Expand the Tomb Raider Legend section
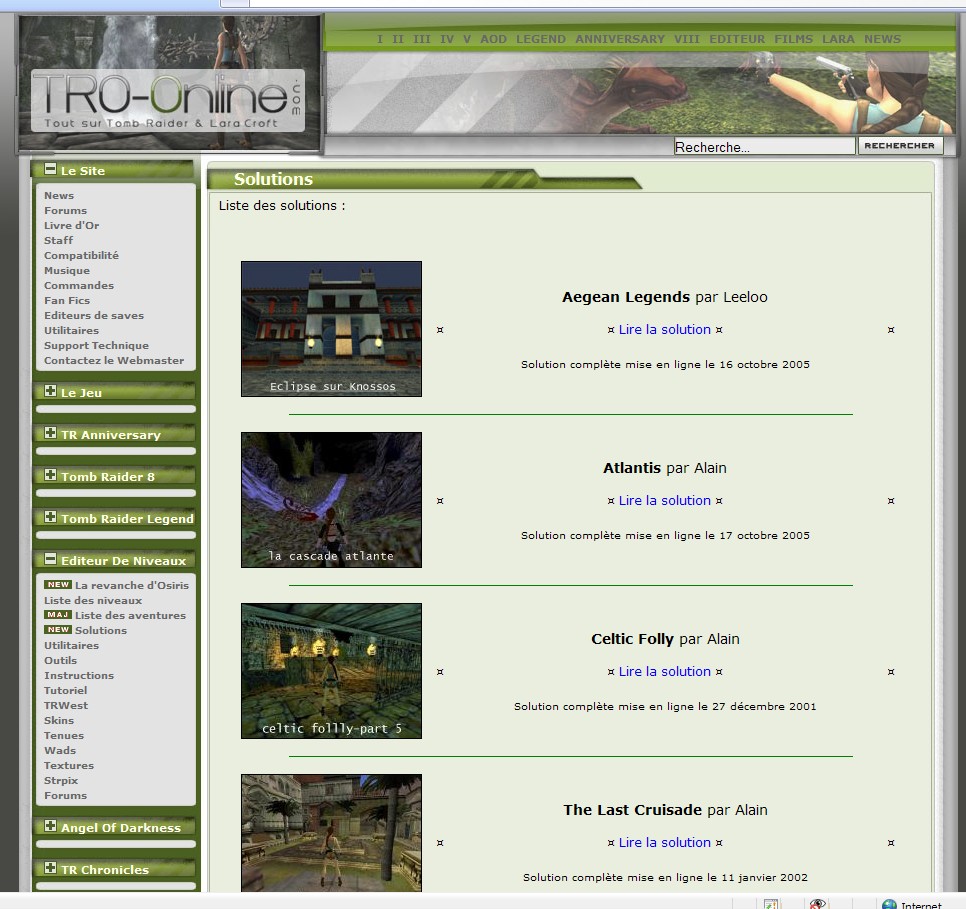Screen dimensions: 966x909 51,516
